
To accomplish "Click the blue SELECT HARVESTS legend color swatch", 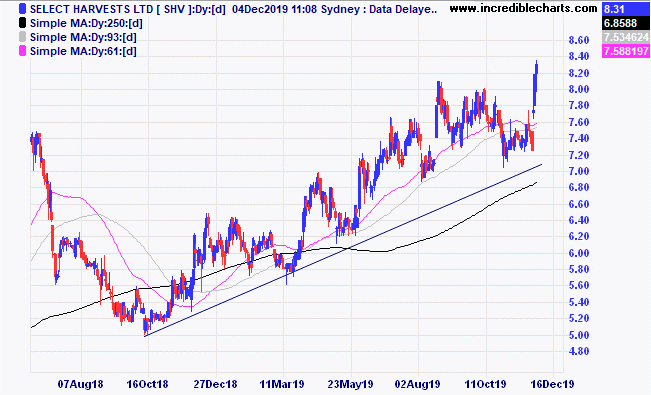I will click(x=22, y=9).
